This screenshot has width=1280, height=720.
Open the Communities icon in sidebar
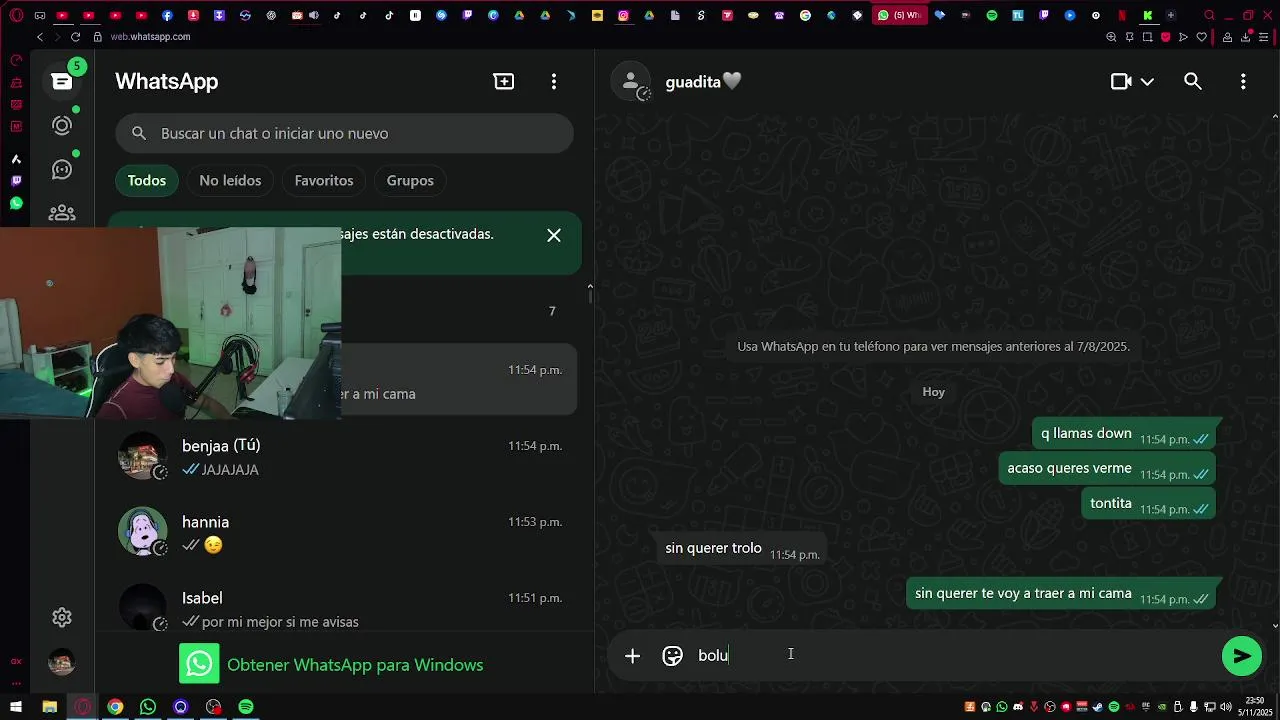pos(62,213)
